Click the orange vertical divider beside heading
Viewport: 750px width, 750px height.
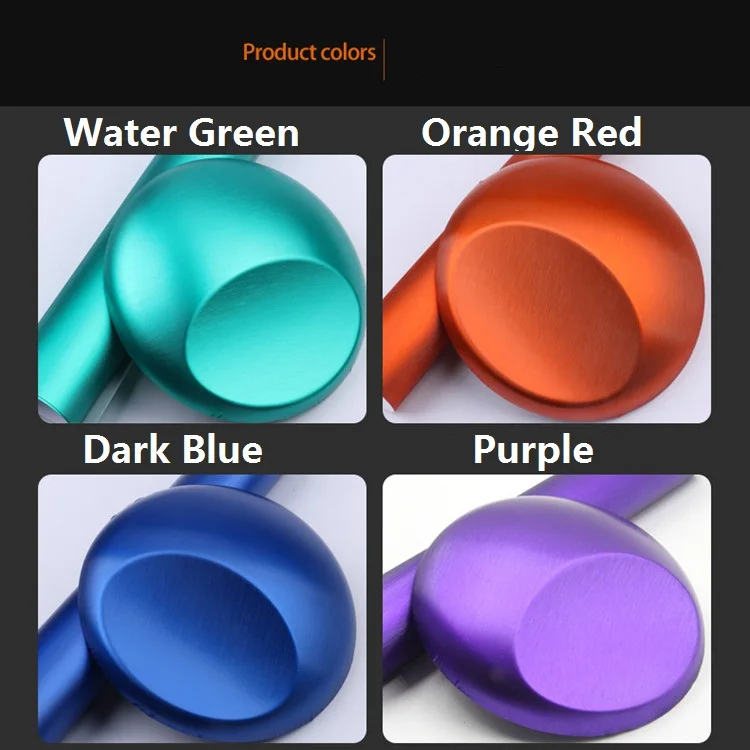[384, 59]
